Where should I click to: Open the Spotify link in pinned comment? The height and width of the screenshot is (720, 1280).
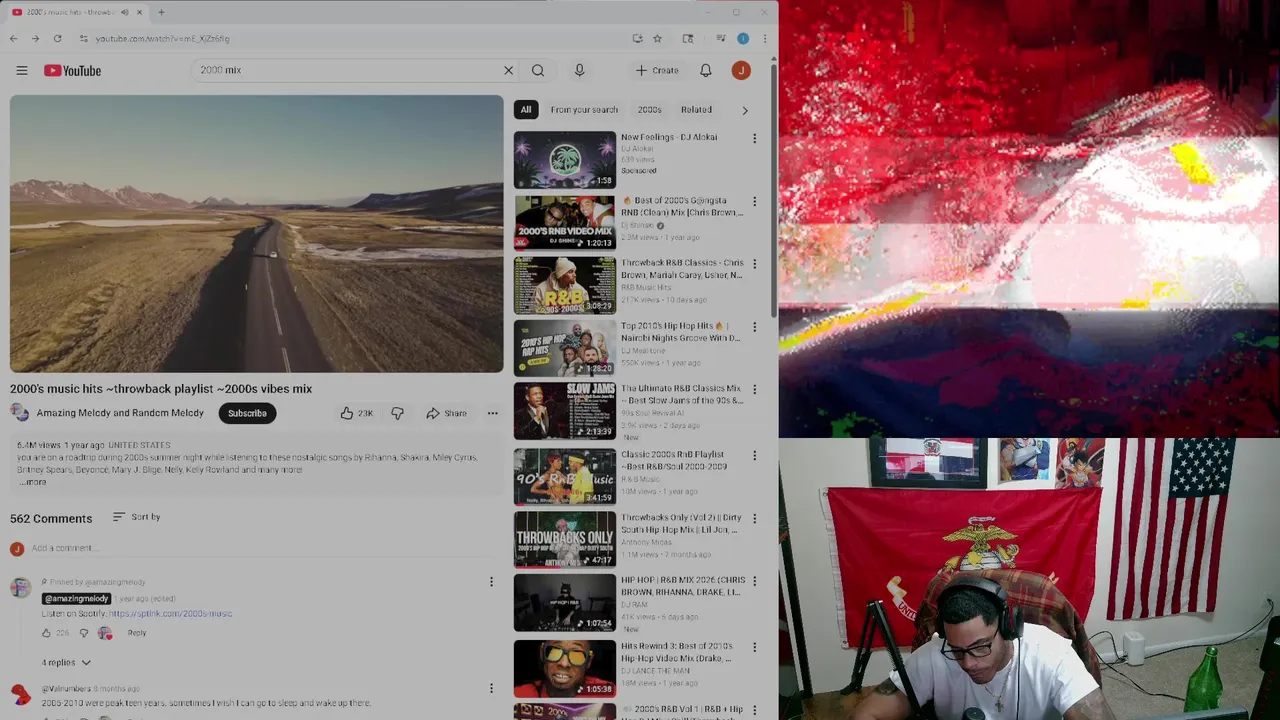(170, 613)
